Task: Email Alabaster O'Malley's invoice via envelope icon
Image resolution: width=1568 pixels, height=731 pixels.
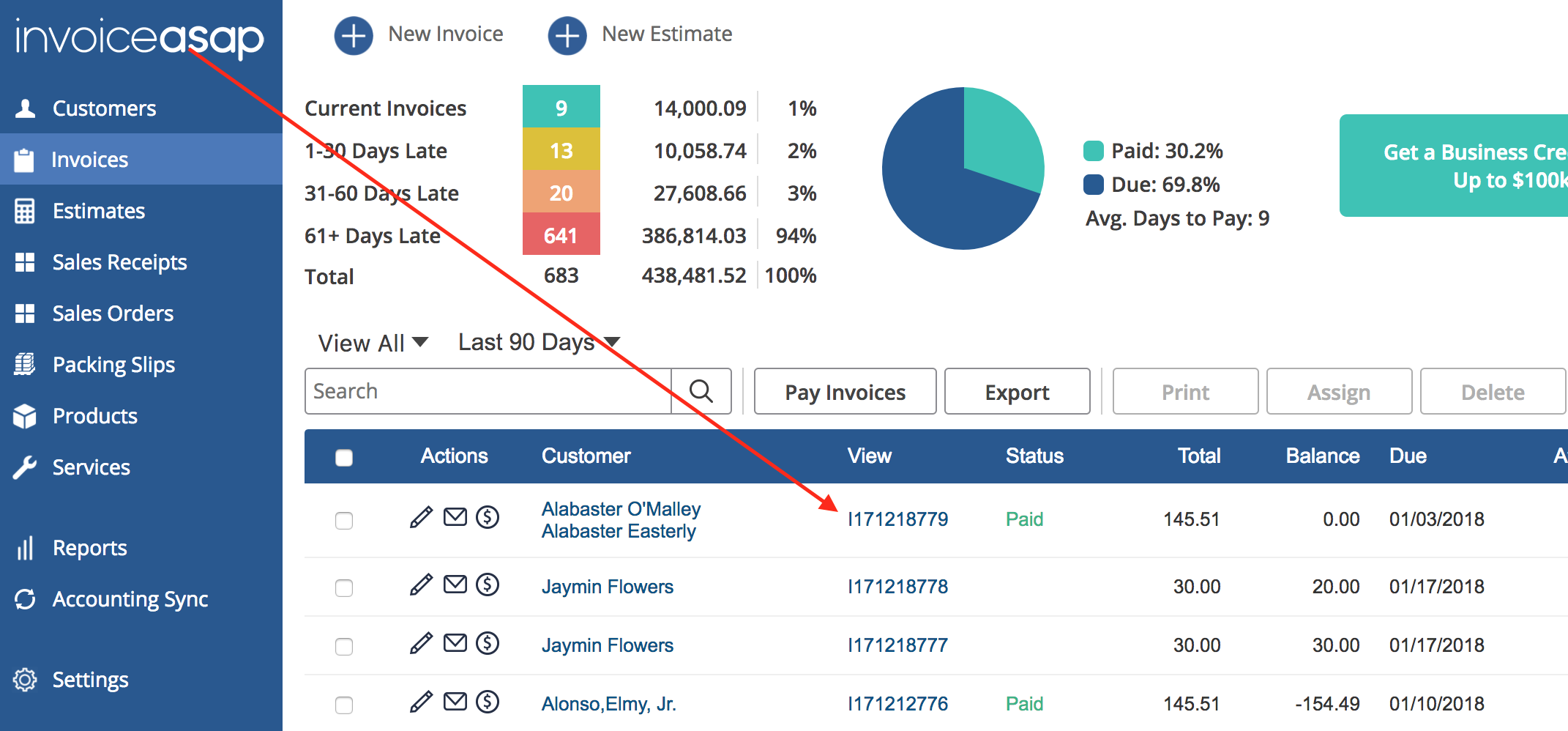Action: [x=455, y=517]
